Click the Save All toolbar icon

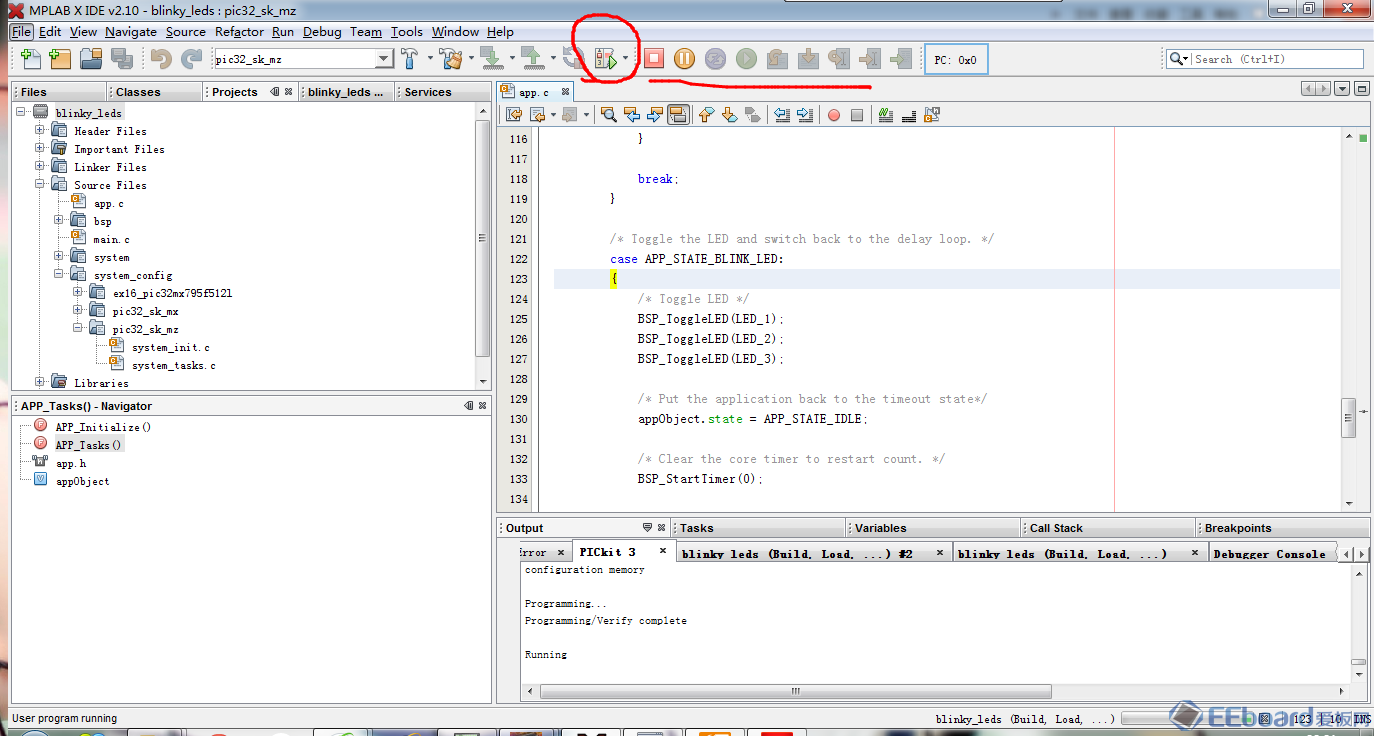click(x=122, y=59)
